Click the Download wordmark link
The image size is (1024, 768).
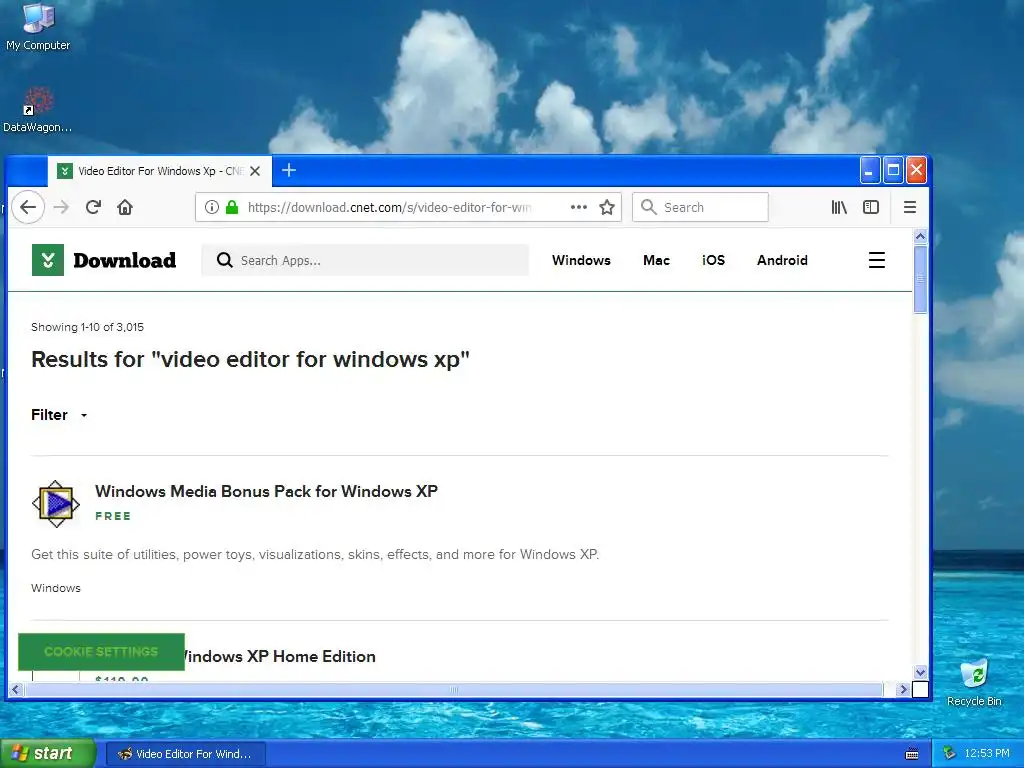(125, 260)
